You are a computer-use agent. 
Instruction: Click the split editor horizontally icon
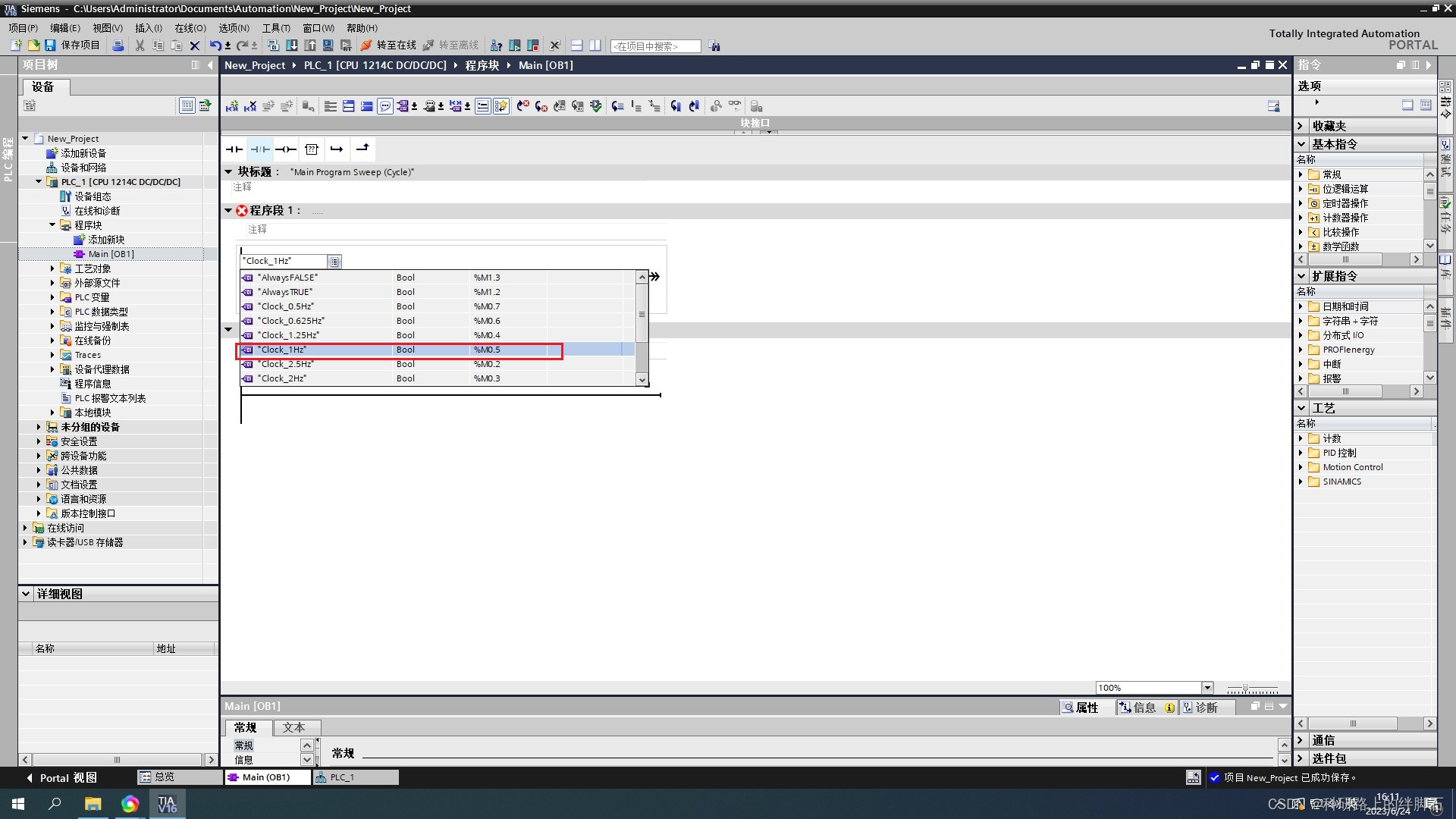[576, 45]
